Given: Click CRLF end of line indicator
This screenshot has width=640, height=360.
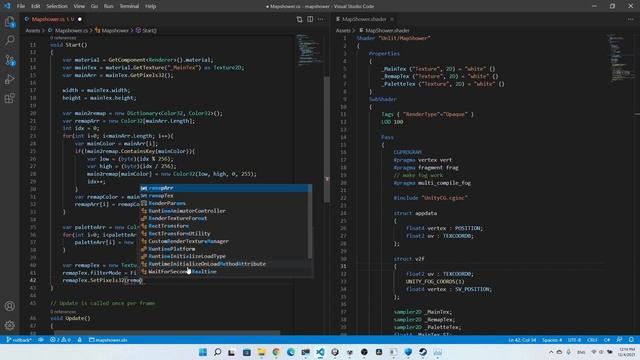Looking at the screenshot, I should (592, 340).
